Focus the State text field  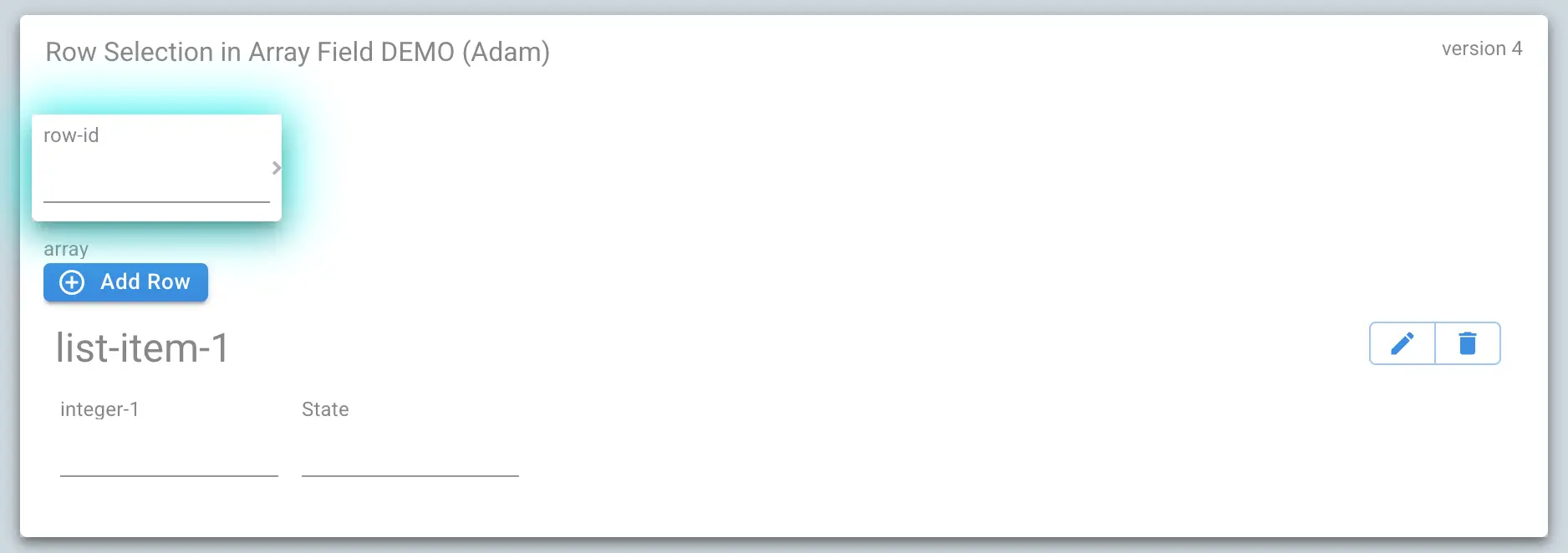click(x=410, y=464)
